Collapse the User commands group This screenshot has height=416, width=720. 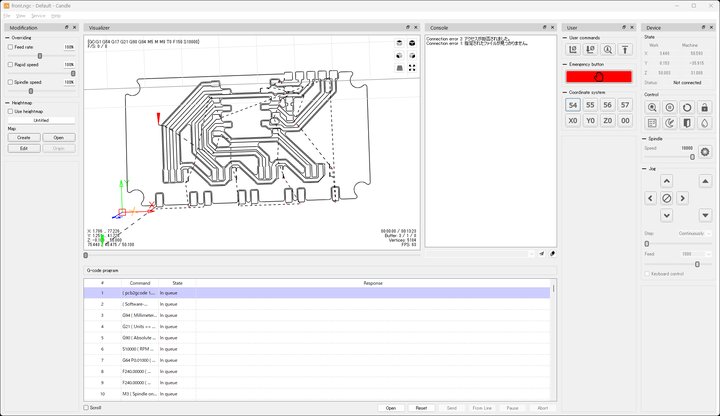[x=565, y=38]
